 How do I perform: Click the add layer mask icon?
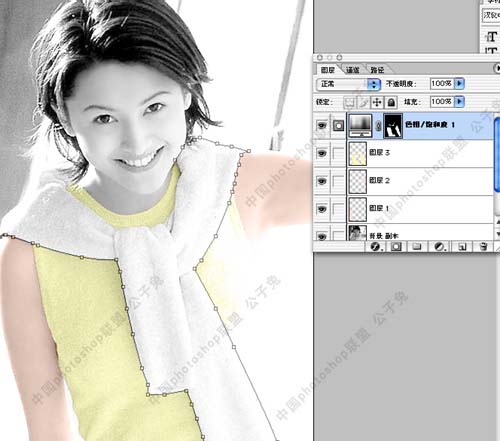pos(396,247)
